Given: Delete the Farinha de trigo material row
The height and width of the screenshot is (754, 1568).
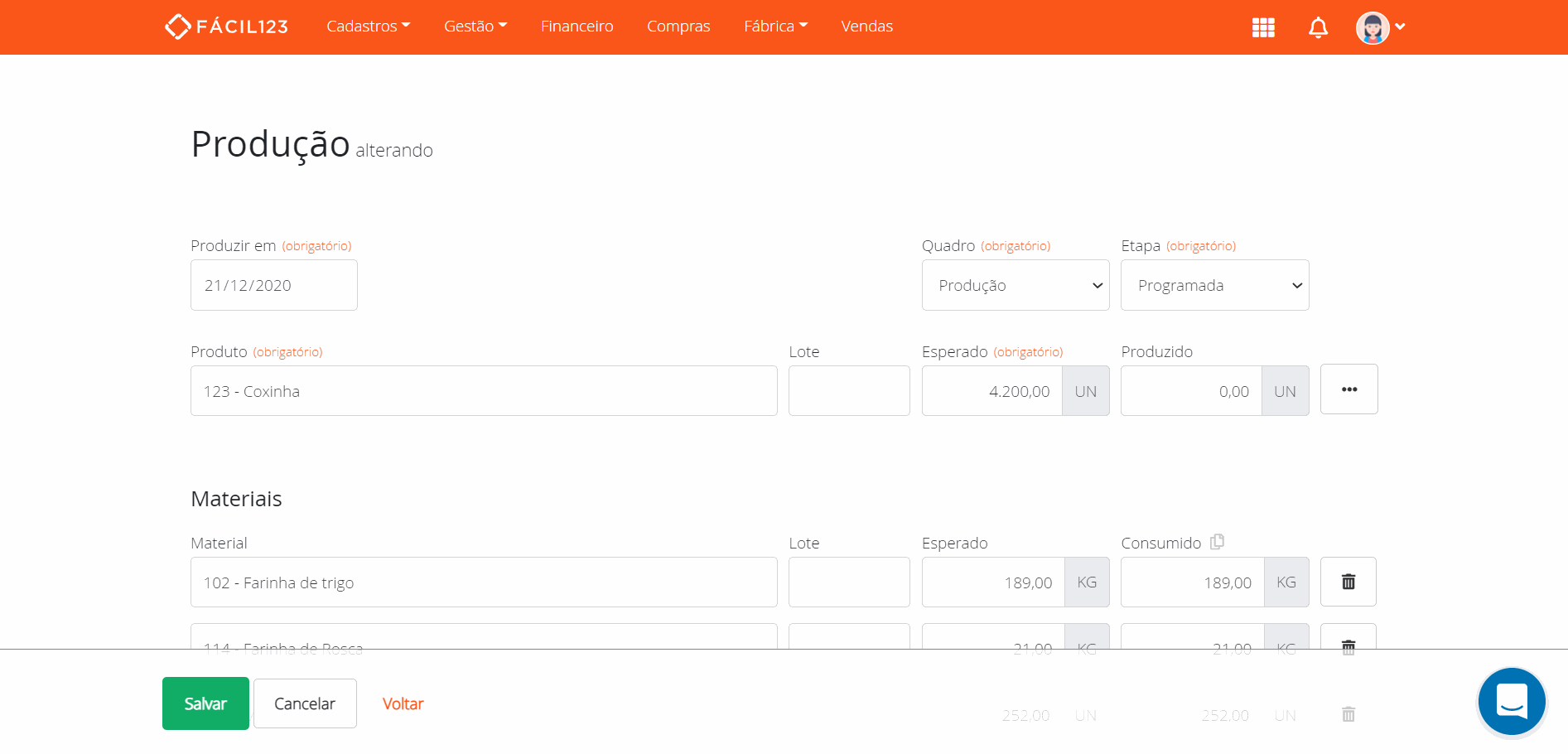Looking at the screenshot, I should [1348, 582].
